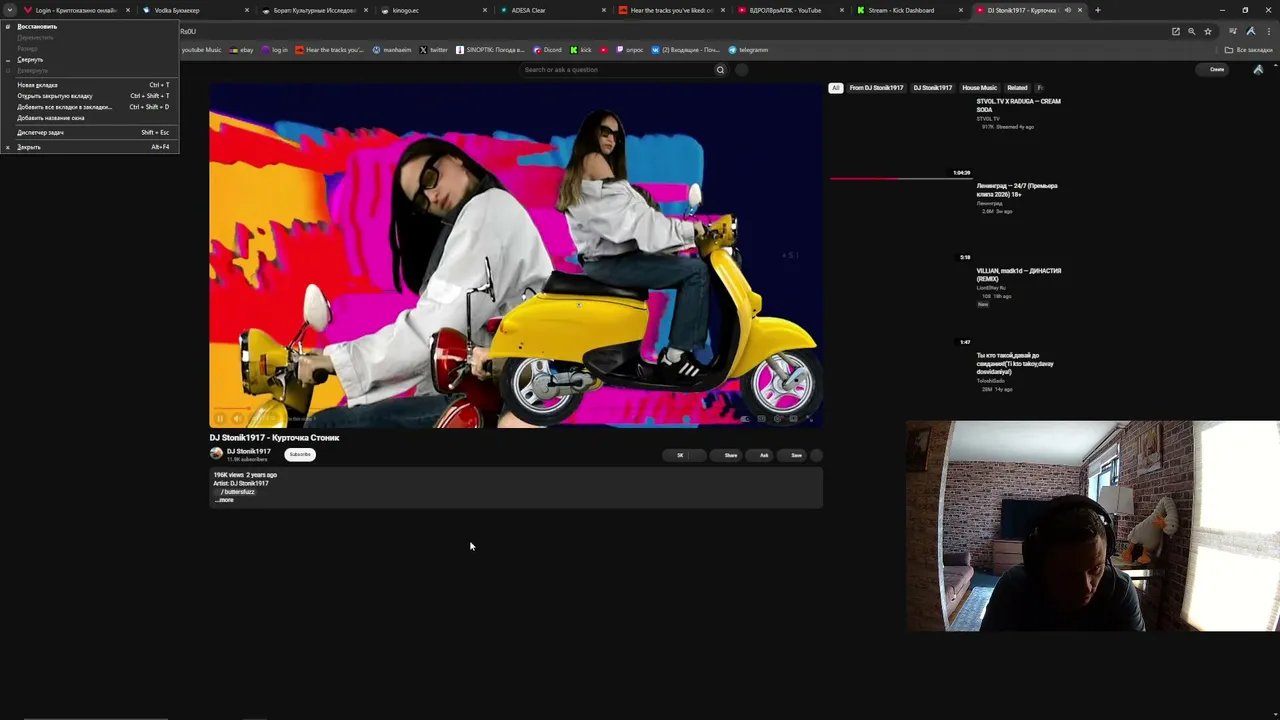Select the House Music filter chip

click(x=980, y=88)
